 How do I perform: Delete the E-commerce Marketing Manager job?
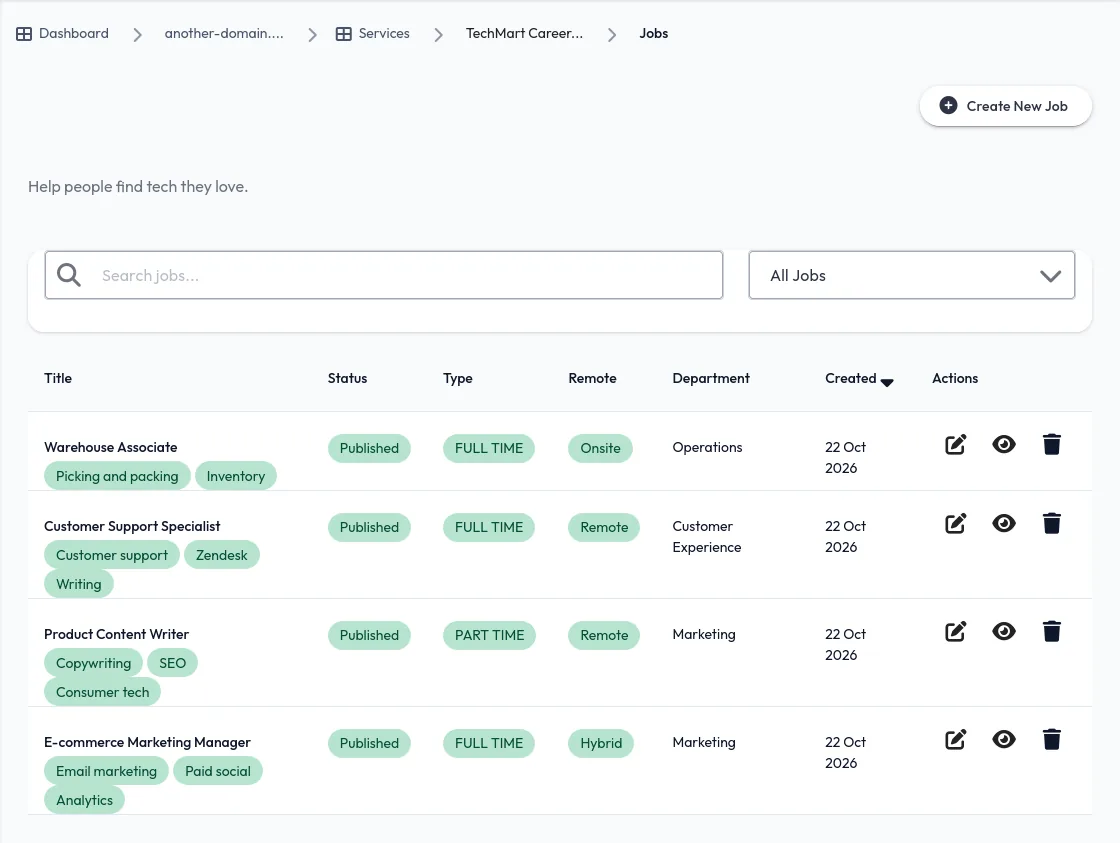click(1051, 739)
